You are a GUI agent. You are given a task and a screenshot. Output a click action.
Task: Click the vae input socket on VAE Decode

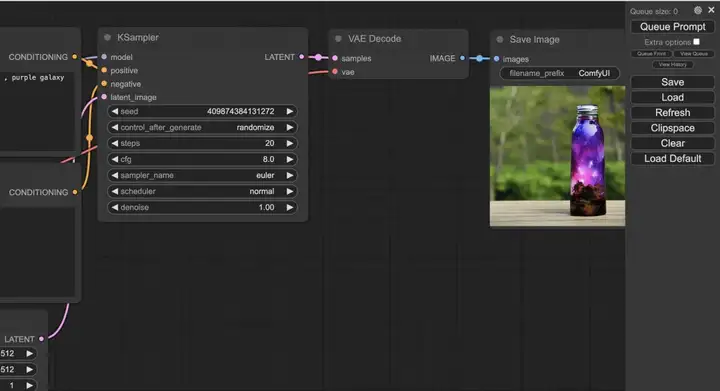[x=335, y=72]
